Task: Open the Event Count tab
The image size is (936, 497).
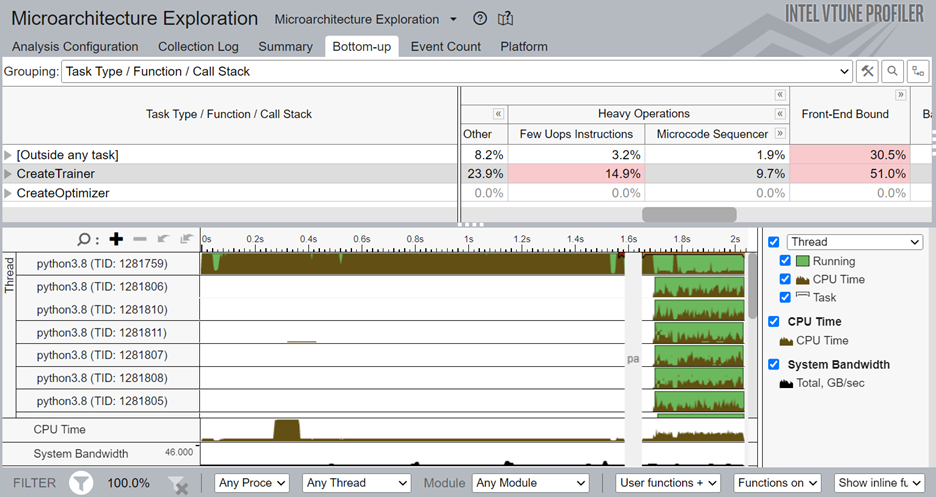Action: [445, 46]
